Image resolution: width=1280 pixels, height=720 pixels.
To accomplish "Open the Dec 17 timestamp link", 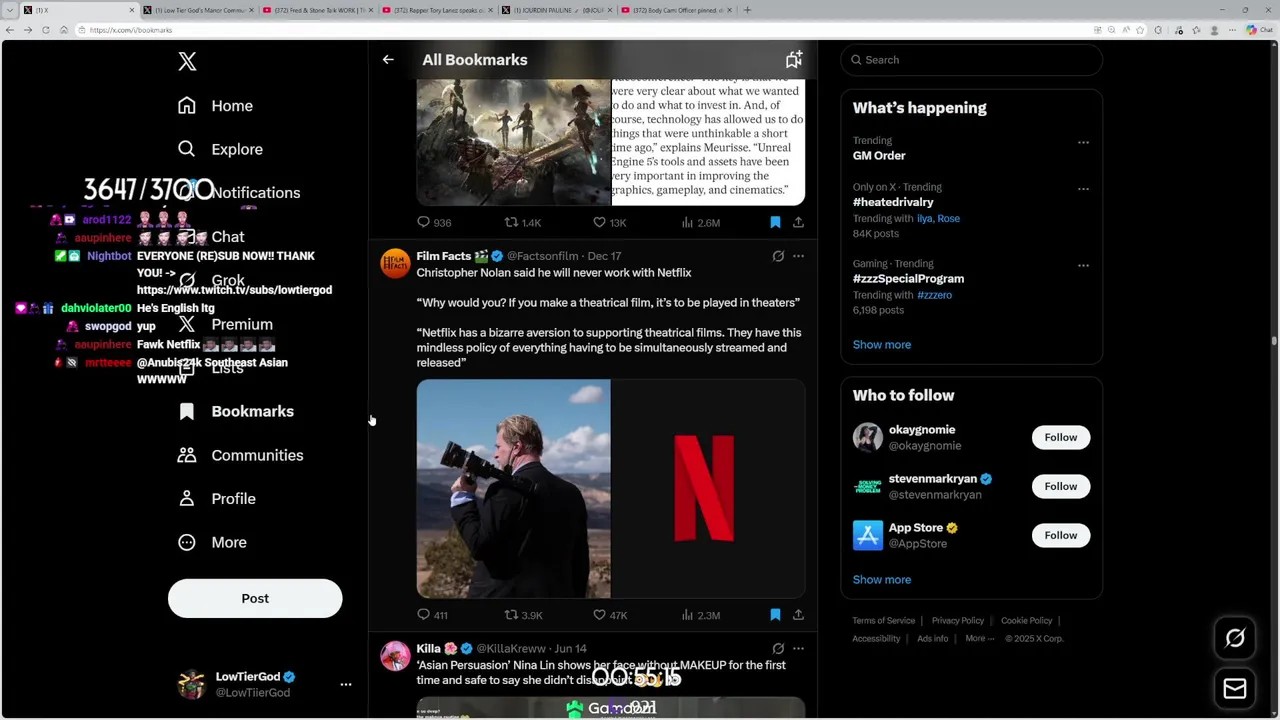I will [x=604, y=256].
